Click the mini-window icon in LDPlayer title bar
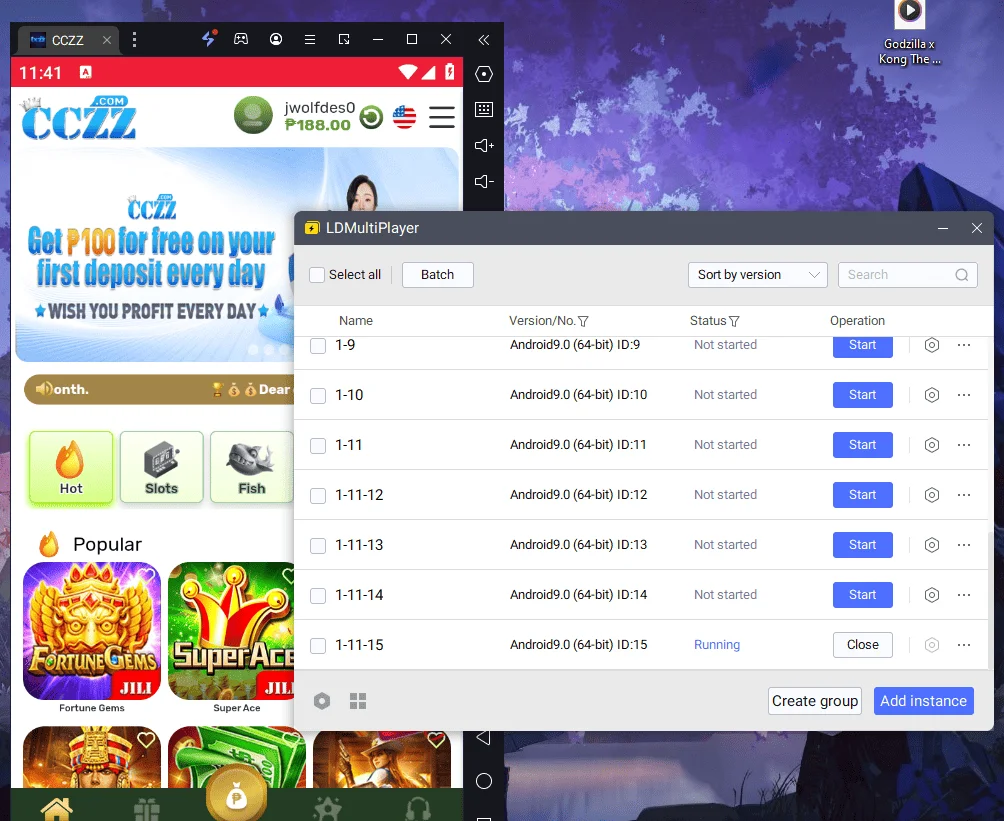 (344, 40)
